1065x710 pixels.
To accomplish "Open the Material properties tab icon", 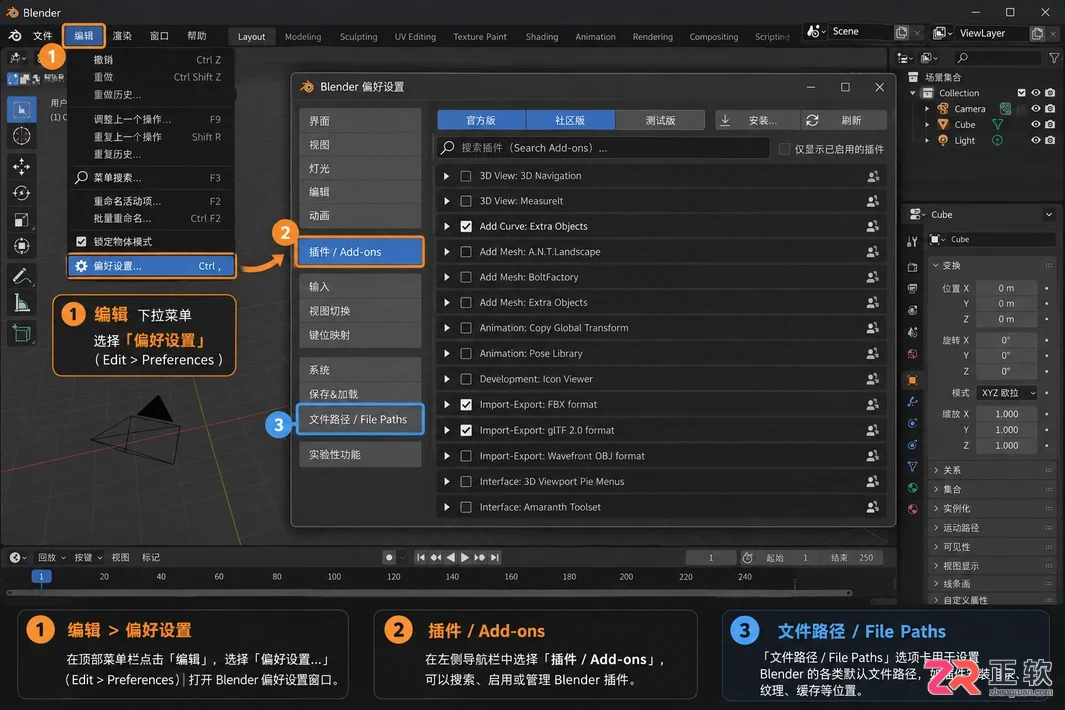I will [x=912, y=509].
